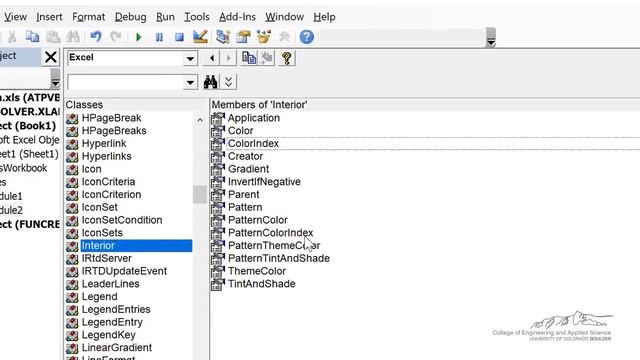Image resolution: width=640 pixels, height=360 pixels.
Task: Click the Search binoculars in Object Browser
Action: 211,82
